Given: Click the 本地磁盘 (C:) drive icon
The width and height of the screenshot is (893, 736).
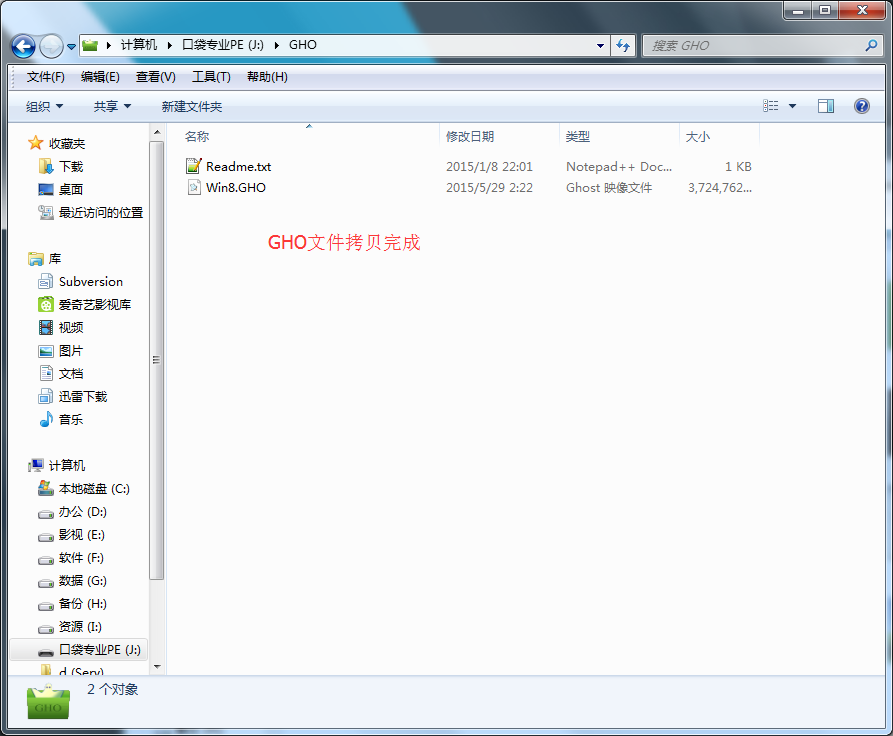Looking at the screenshot, I should pyautogui.click(x=46, y=489).
